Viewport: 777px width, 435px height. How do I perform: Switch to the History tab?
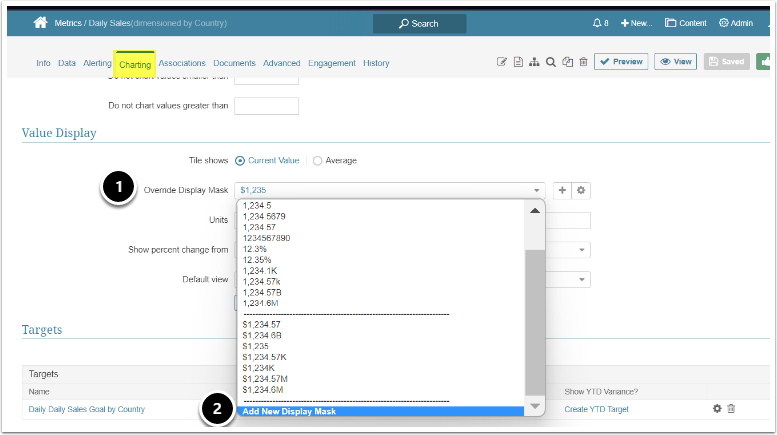(376, 63)
